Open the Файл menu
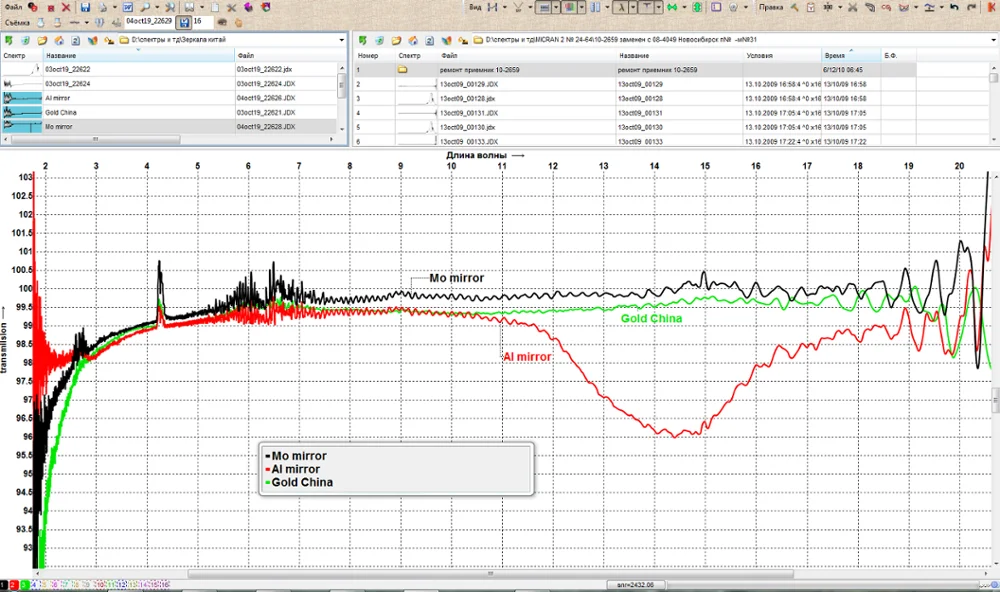The width and height of the screenshot is (1000, 592). 13,7
